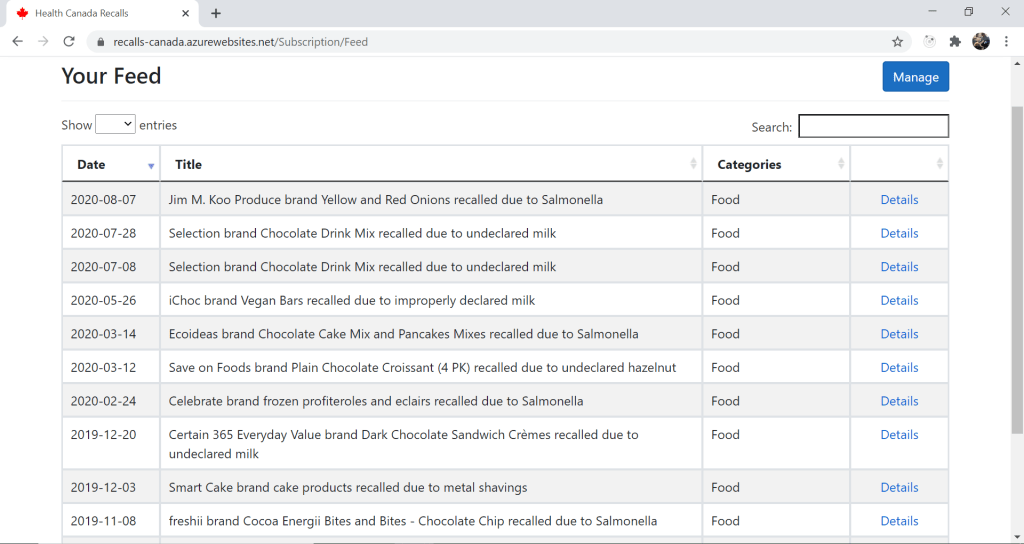This screenshot has width=1024, height=544.
Task: Sort the table by Categories column
Action: coord(775,164)
